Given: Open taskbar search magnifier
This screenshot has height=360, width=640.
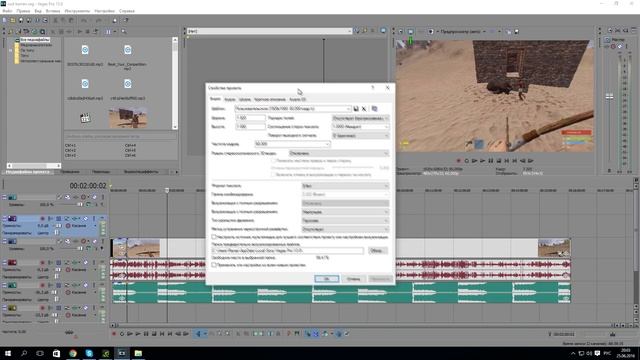Looking at the screenshot, I should pos(24,353).
